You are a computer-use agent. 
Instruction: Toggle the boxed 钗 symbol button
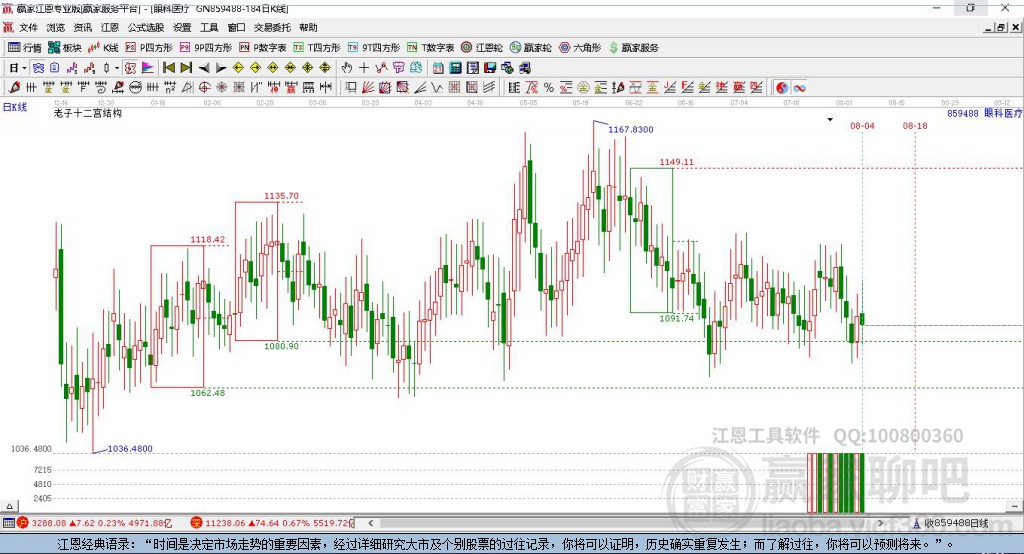coord(131,68)
